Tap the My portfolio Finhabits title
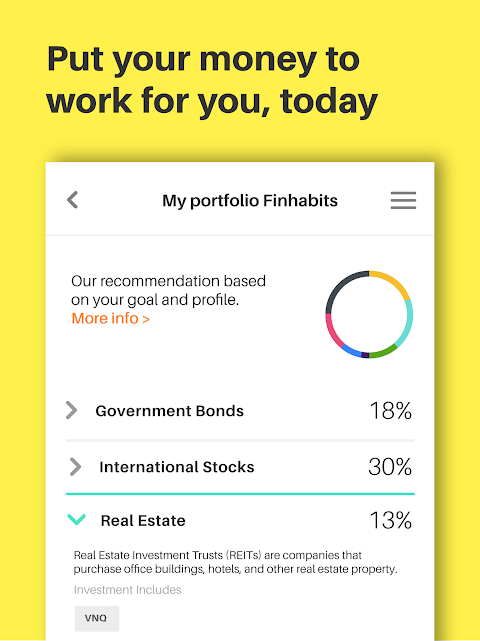This screenshot has width=480, height=641. tap(250, 201)
